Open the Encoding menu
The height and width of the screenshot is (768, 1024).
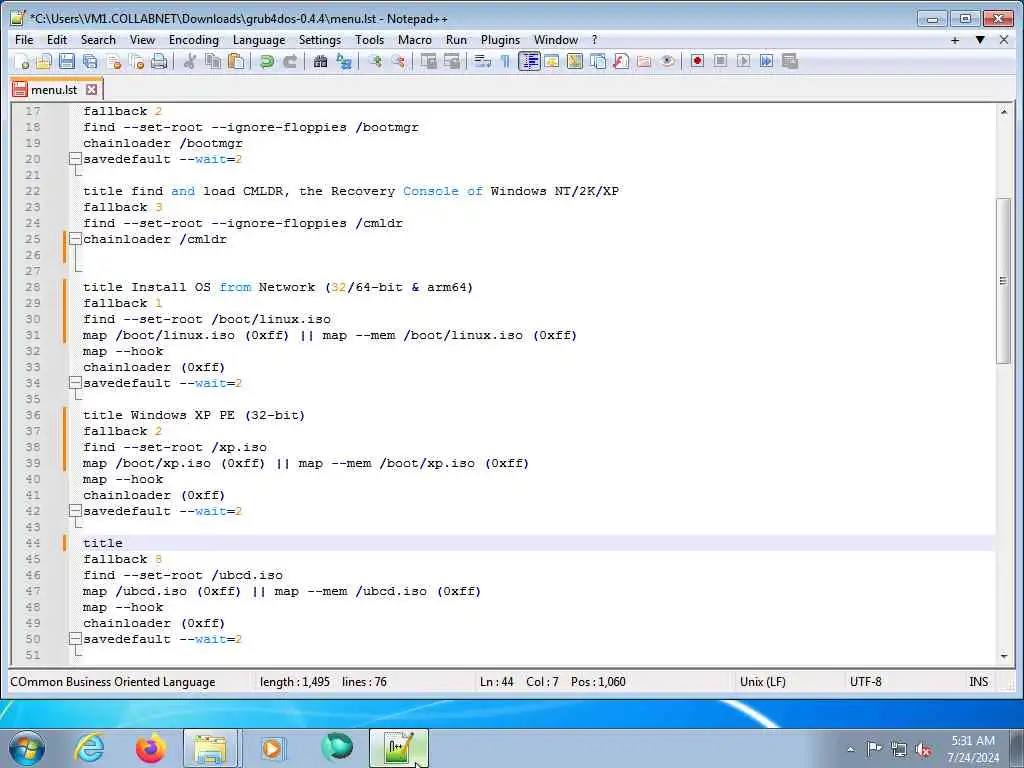(x=193, y=40)
